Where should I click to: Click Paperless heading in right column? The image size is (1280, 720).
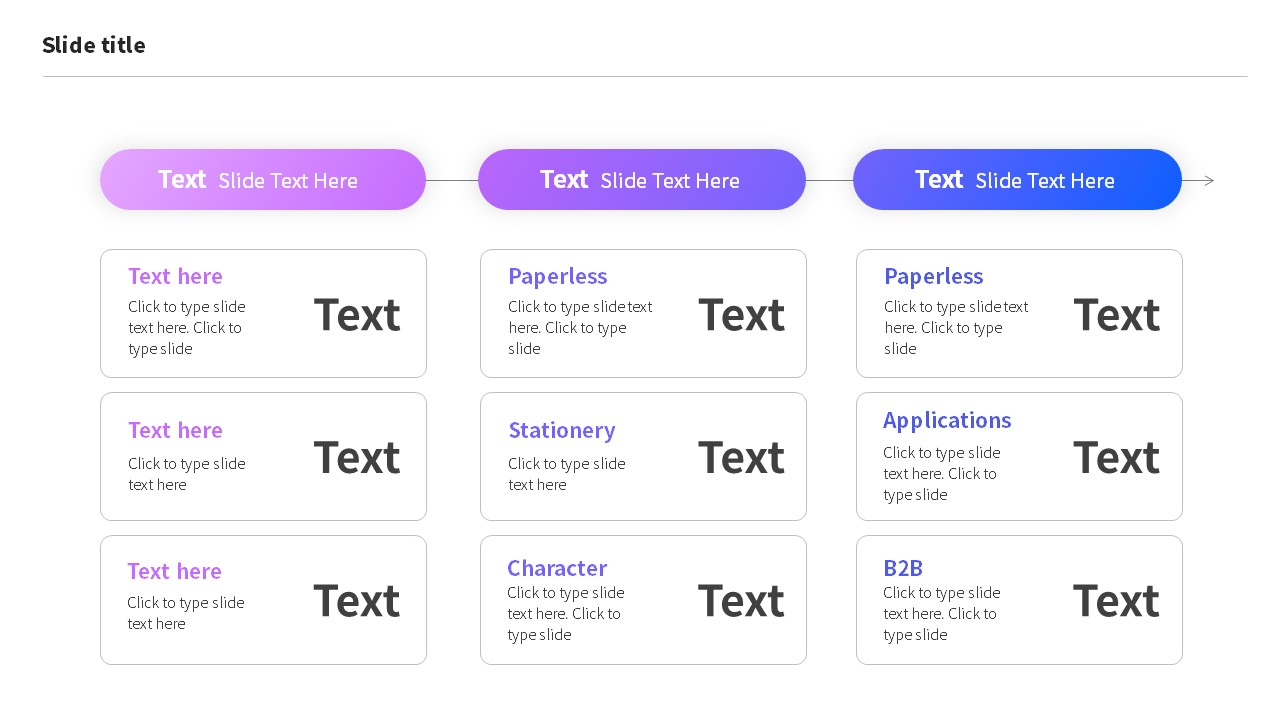(933, 276)
